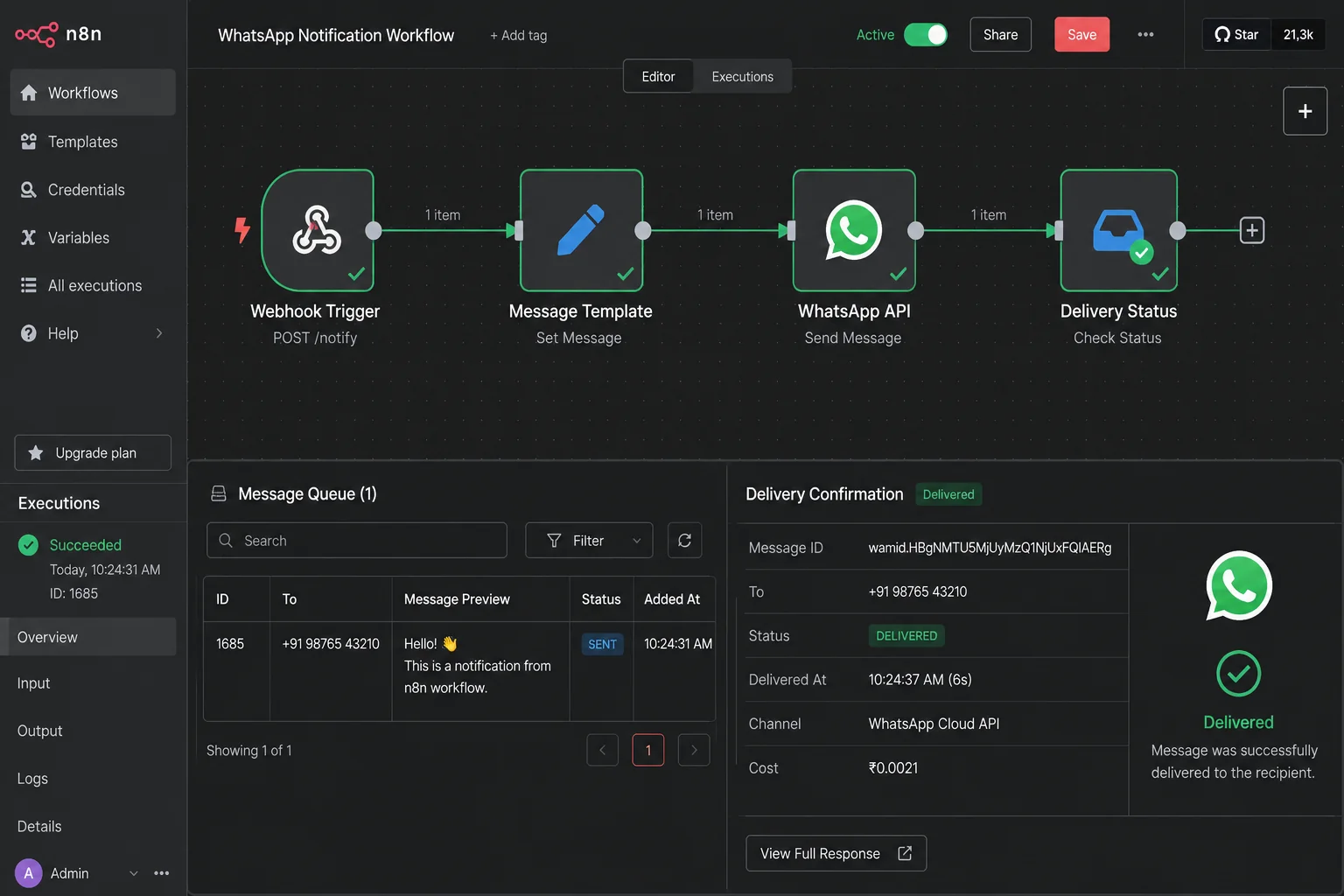Click the red lightning trigger icon

tap(242, 230)
